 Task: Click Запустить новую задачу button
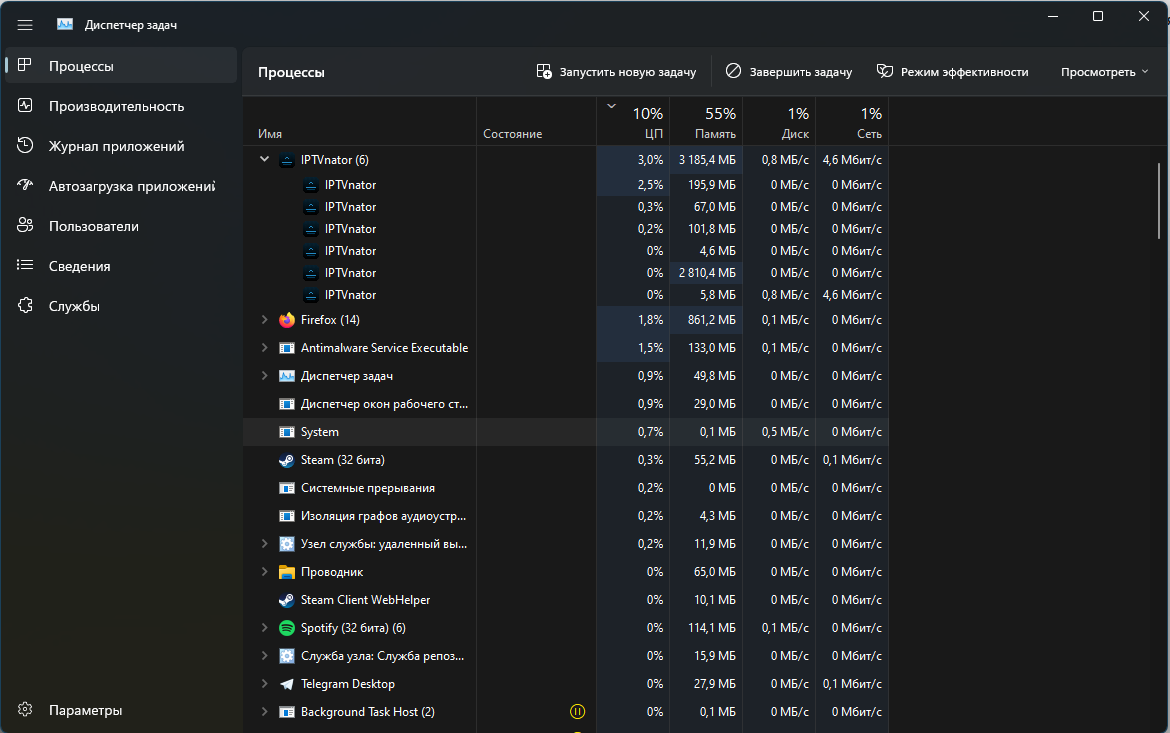point(616,72)
